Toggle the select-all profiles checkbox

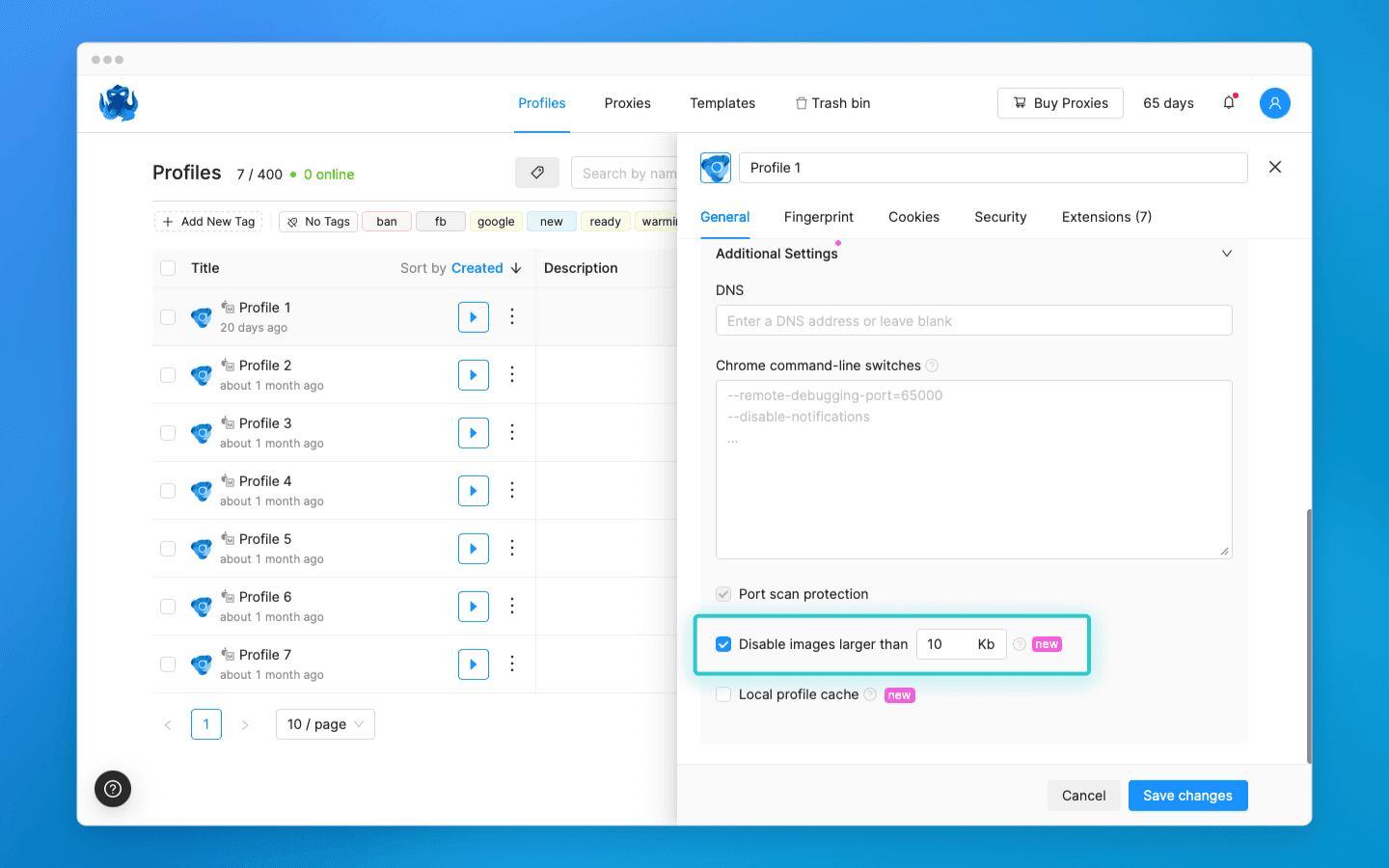point(168,268)
